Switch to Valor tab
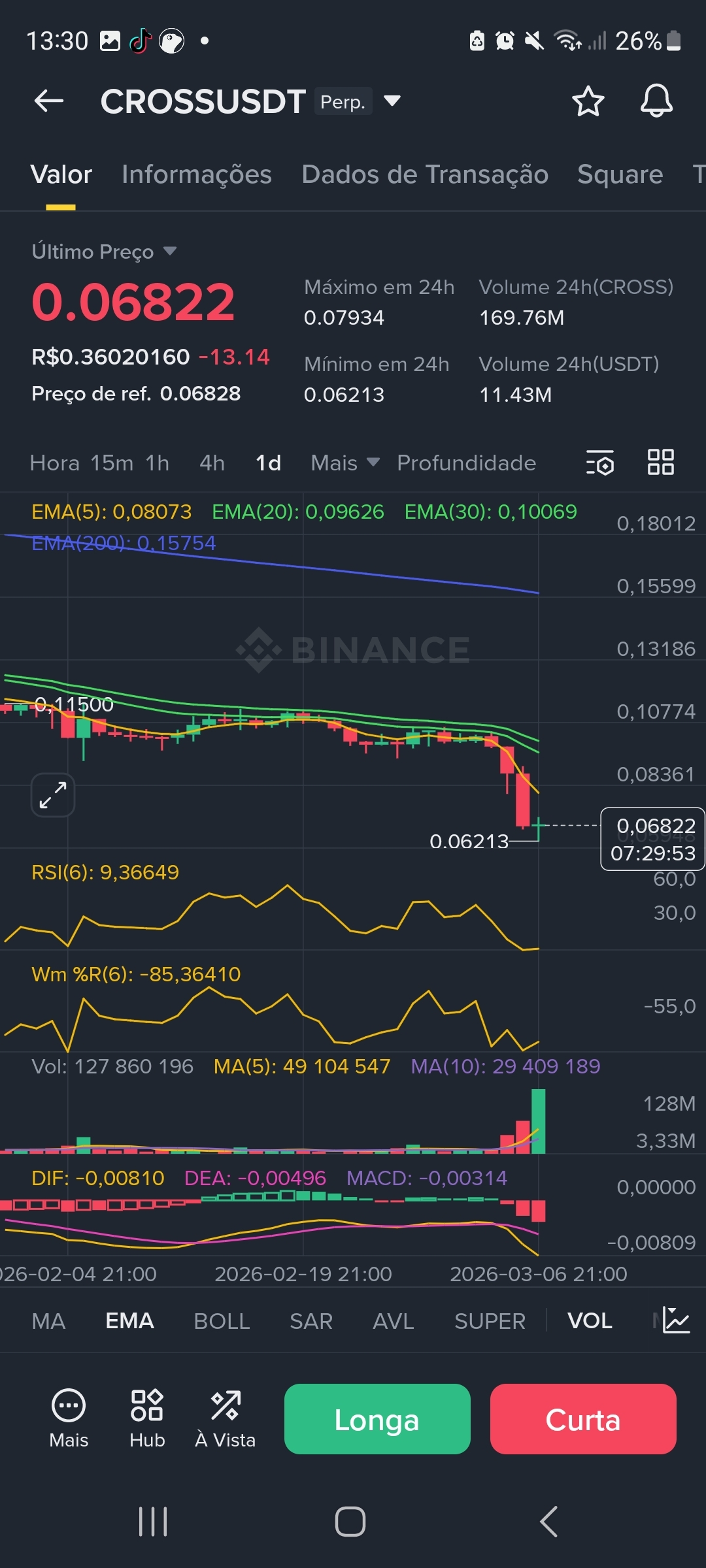The image size is (706, 1568). click(x=61, y=174)
